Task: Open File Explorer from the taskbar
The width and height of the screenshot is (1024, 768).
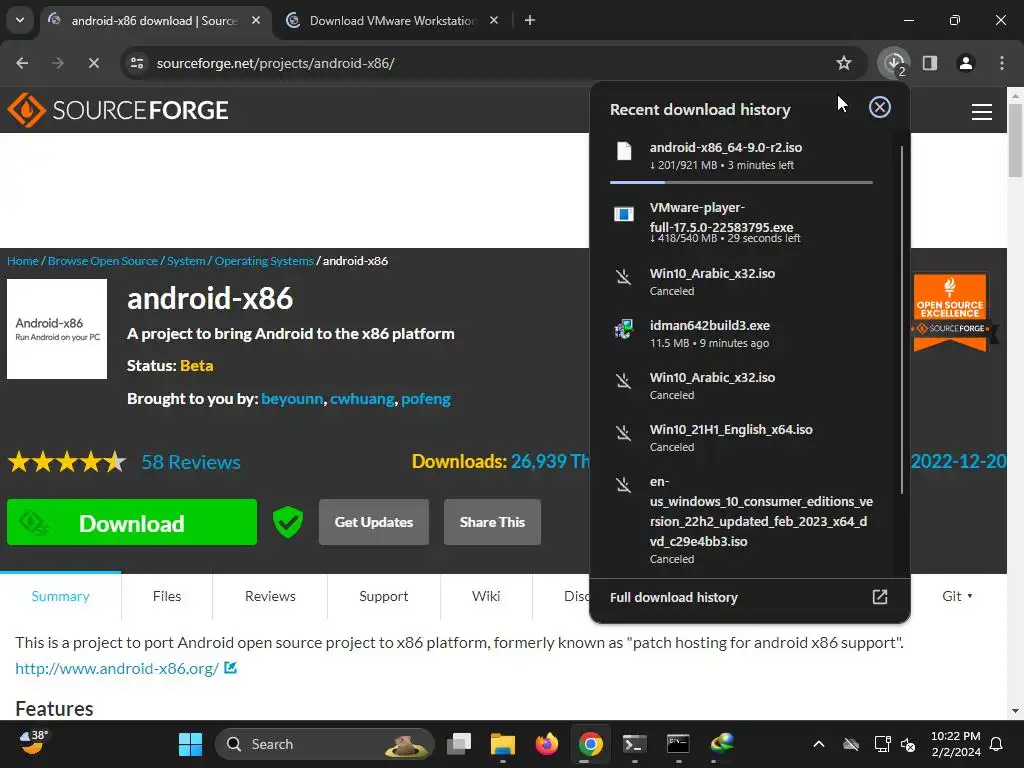Action: (x=503, y=744)
